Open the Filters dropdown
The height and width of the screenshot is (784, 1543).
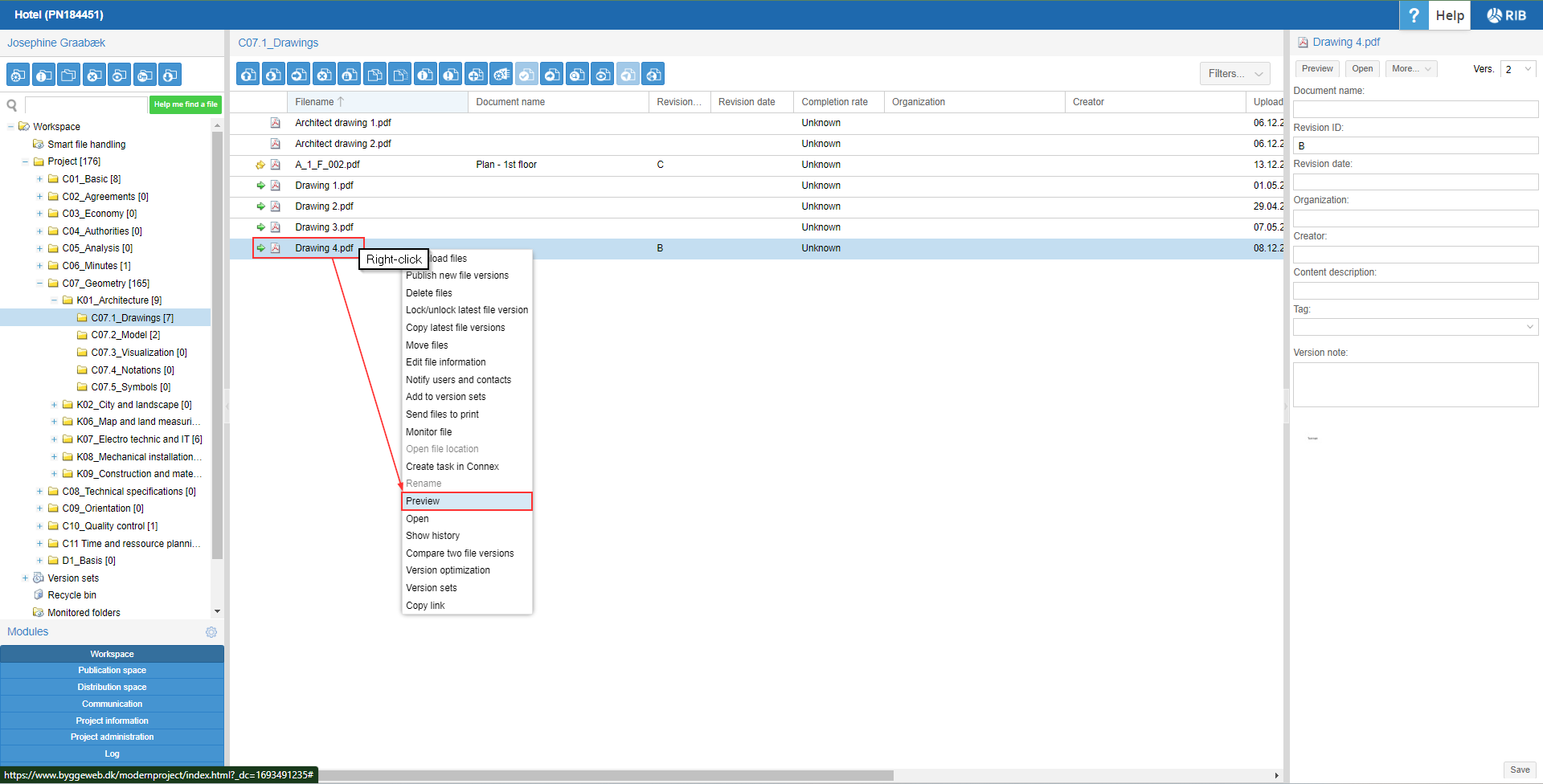coord(1234,74)
